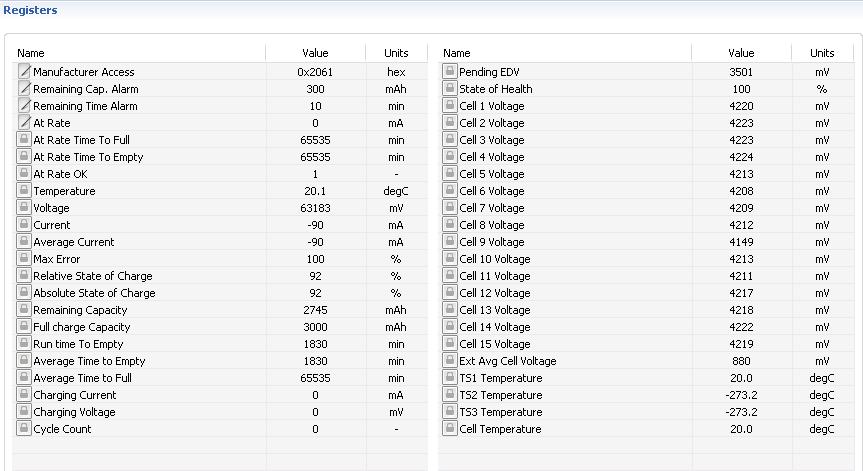Click the Value column header above 0x2061
This screenshot has width=863, height=471.
pos(315,53)
